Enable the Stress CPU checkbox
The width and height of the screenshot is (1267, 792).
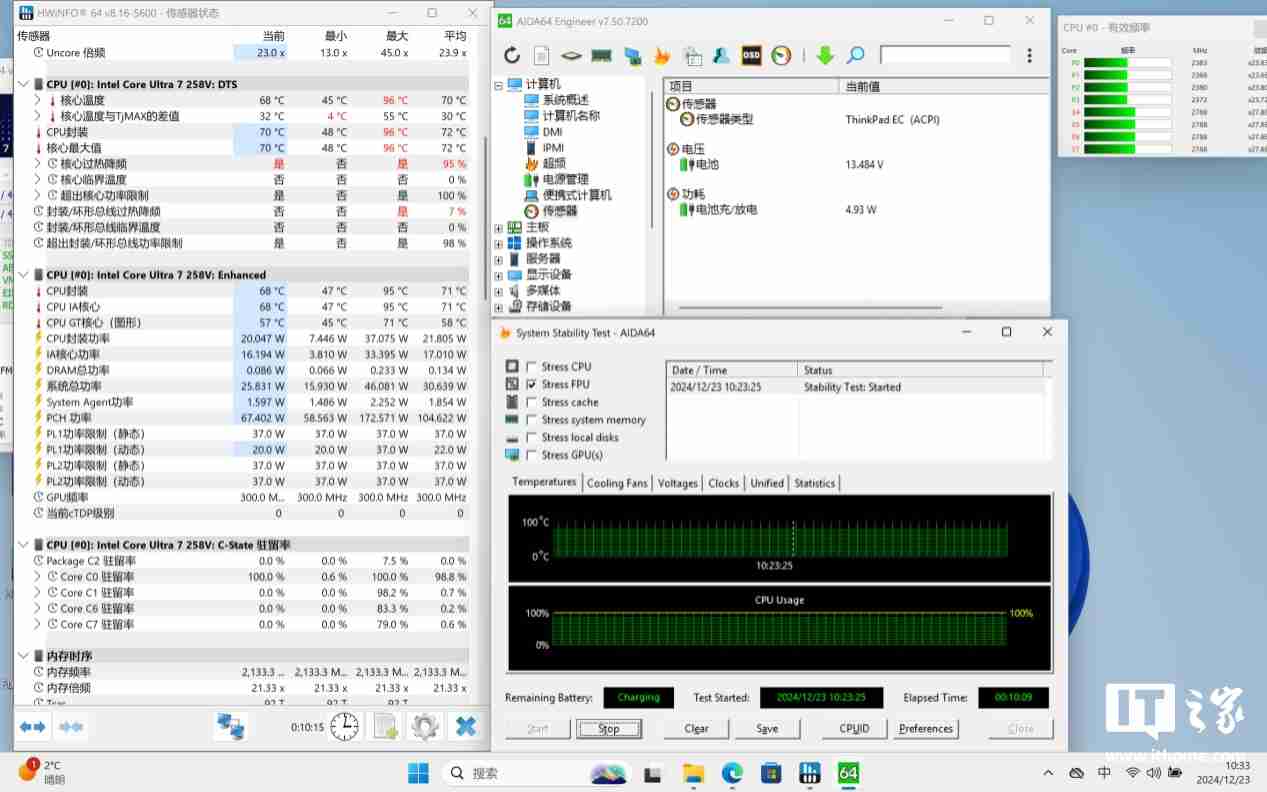click(531, 366)
